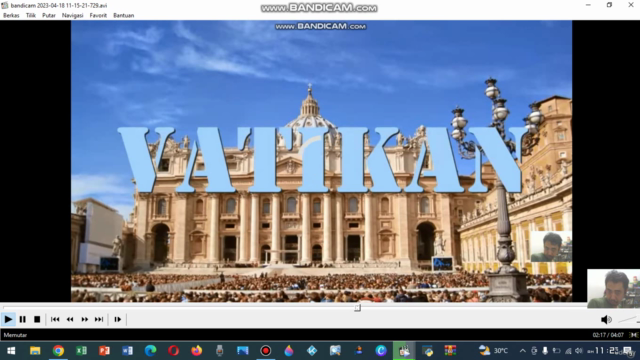Open the battery status tray icon
This screenshot has height=360, width=640.
tap(556, 351)
